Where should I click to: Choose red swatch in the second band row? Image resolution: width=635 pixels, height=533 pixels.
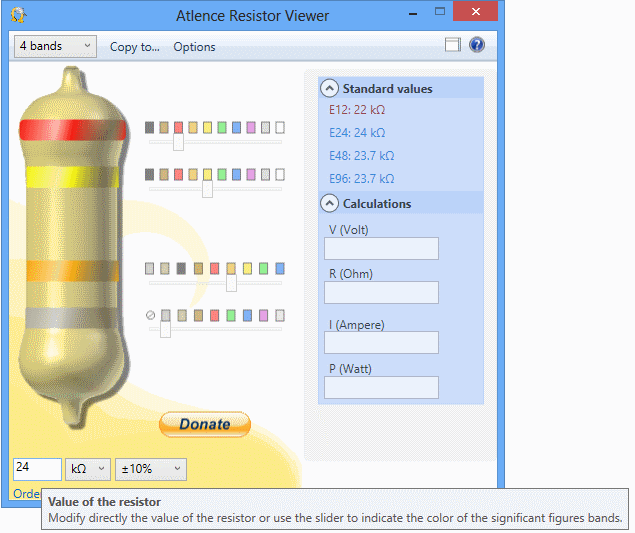pyautogui.click(x=178, y=175)
